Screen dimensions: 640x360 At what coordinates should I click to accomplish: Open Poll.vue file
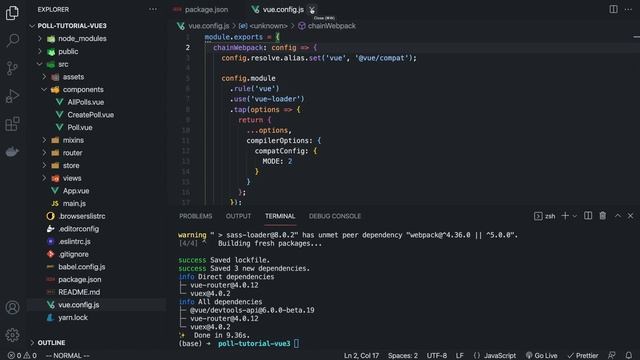pos(80,127)
